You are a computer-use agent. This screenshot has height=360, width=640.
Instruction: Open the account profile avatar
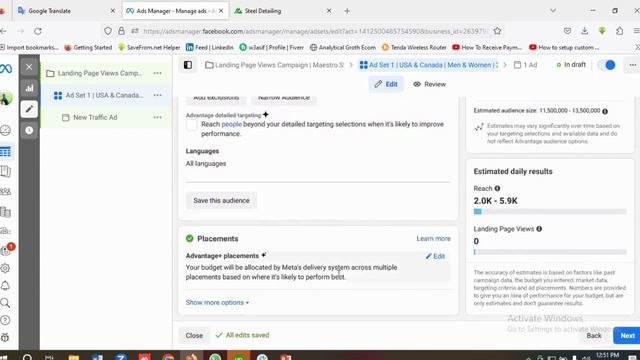point(6,98)
